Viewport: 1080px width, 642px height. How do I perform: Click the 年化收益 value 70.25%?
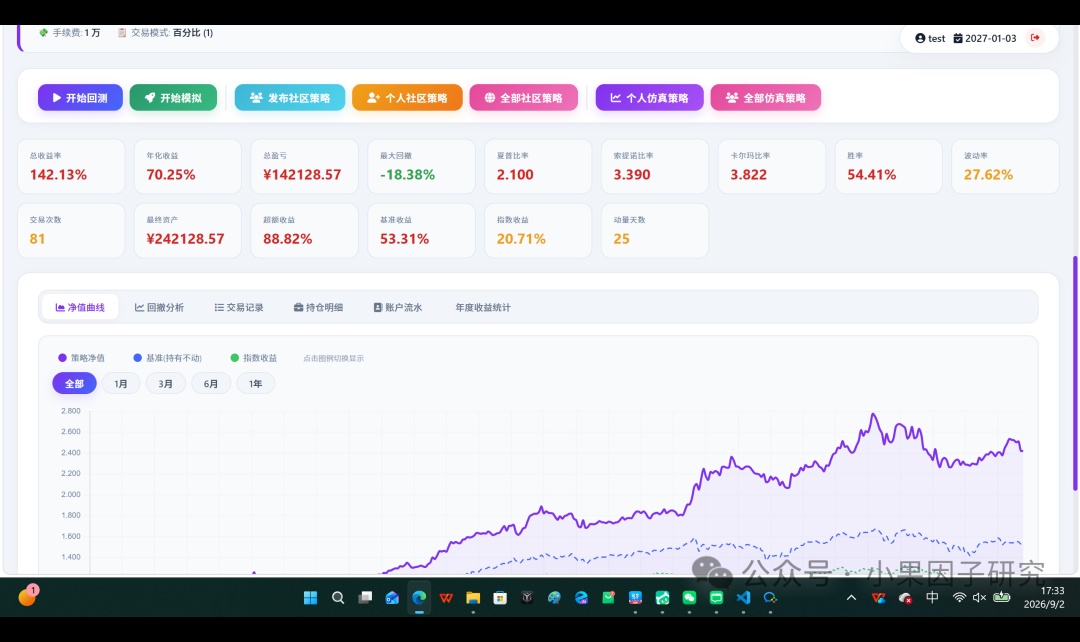[171, 175]
